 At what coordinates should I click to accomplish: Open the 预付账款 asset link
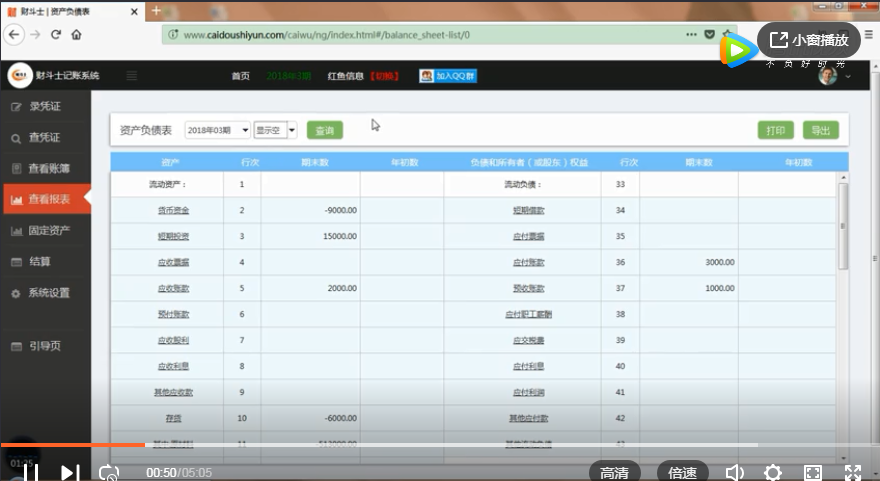173,314
